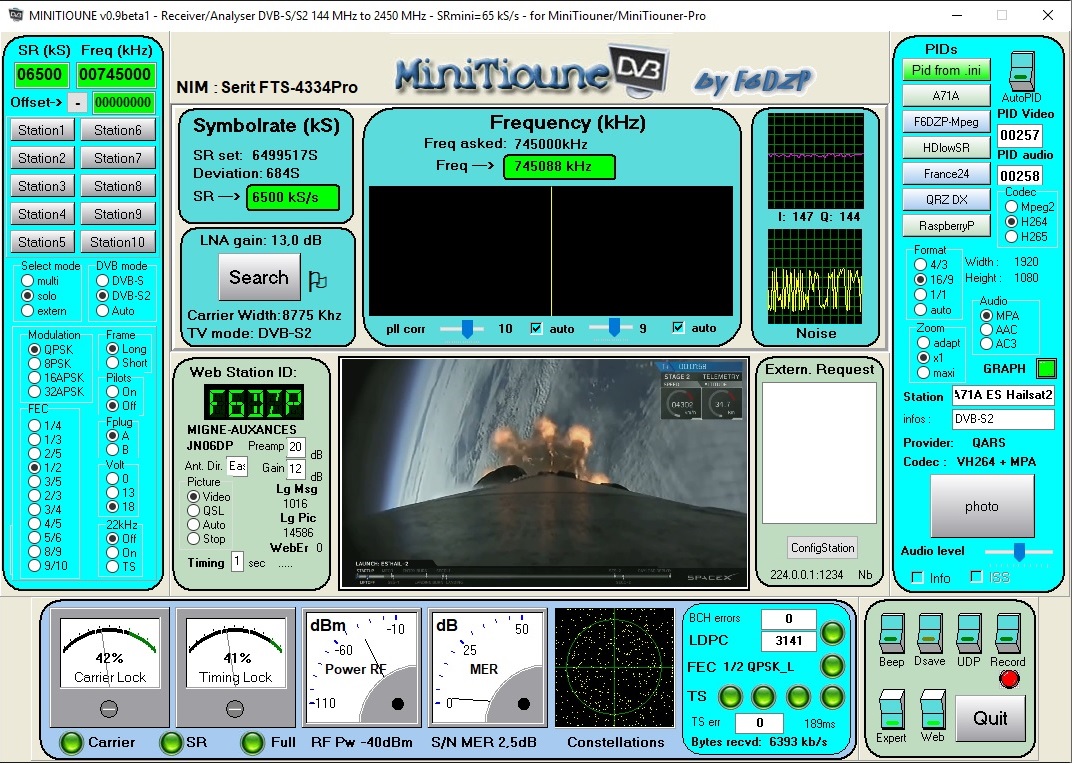Viewport: 1074px width, 764px height.
Task: Click the QRZ DX preset button
Action: click(946, 199)
